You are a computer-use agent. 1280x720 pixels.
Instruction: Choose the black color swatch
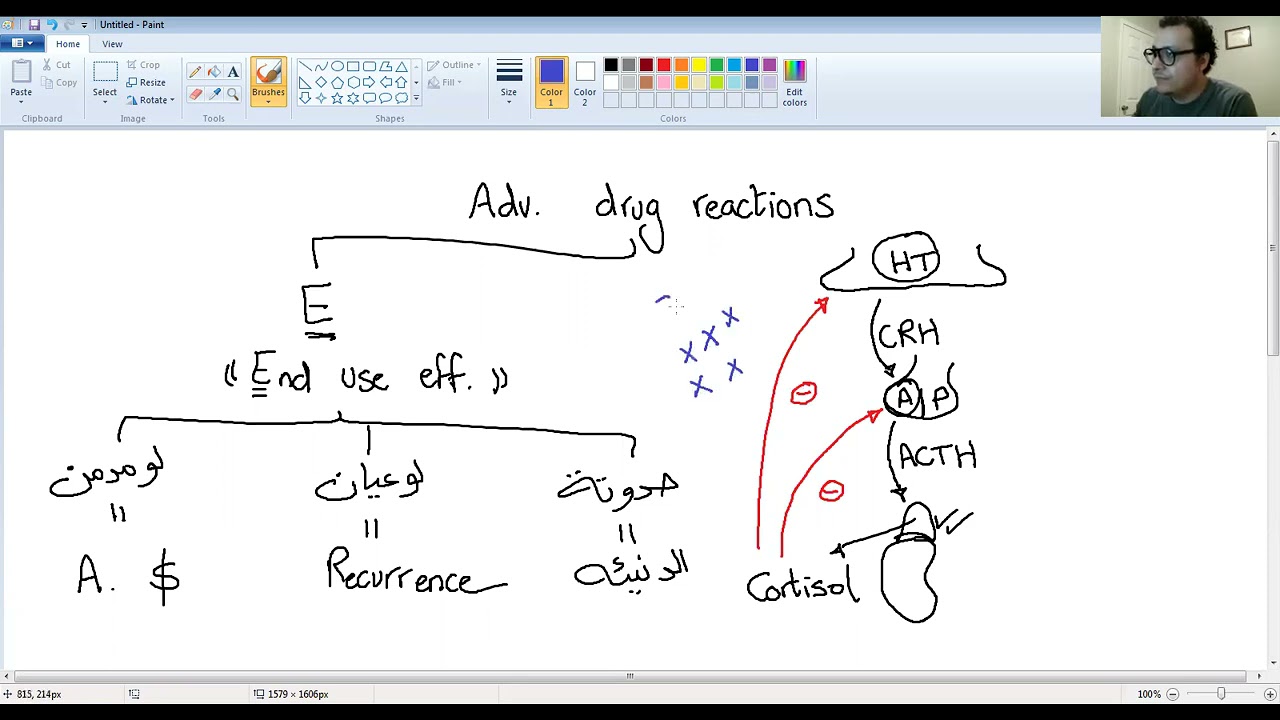[611, 65]
